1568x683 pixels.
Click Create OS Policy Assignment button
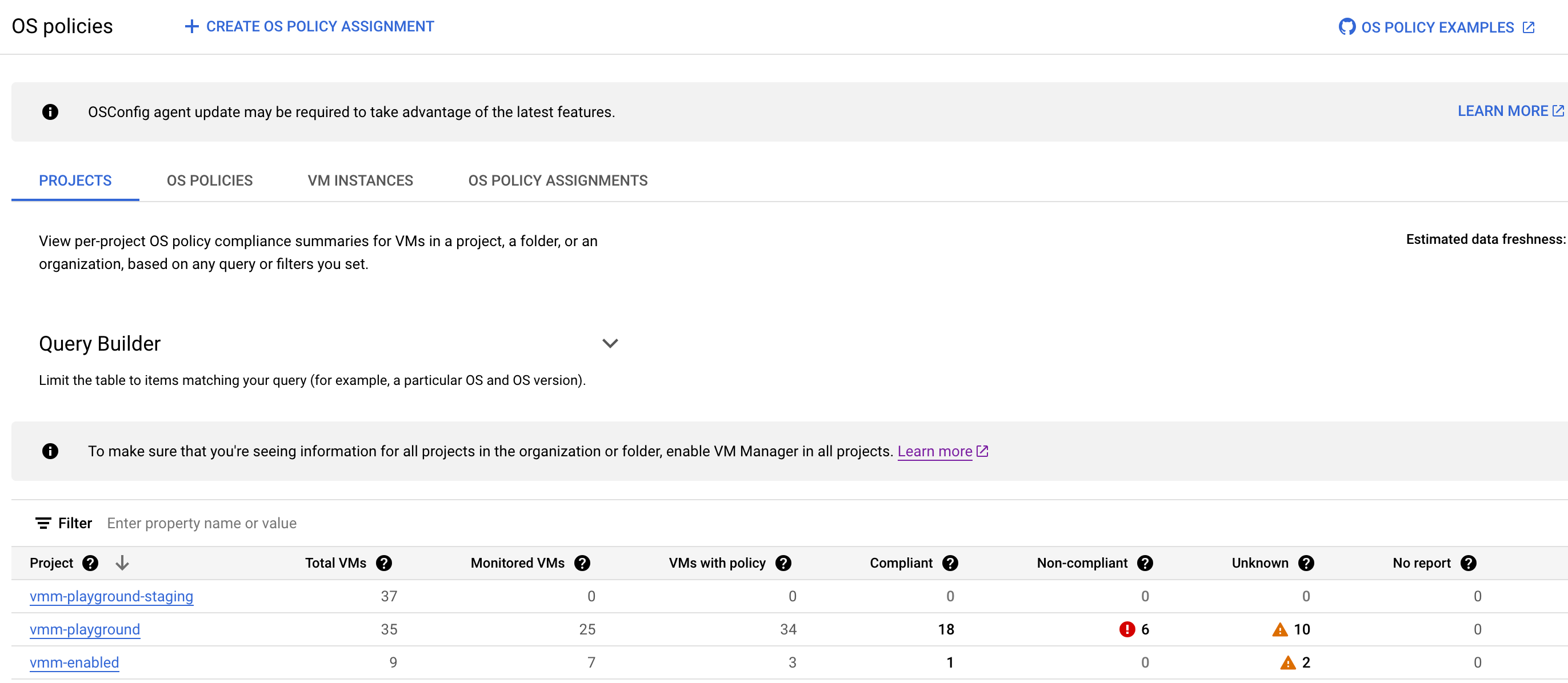point(308,27)
